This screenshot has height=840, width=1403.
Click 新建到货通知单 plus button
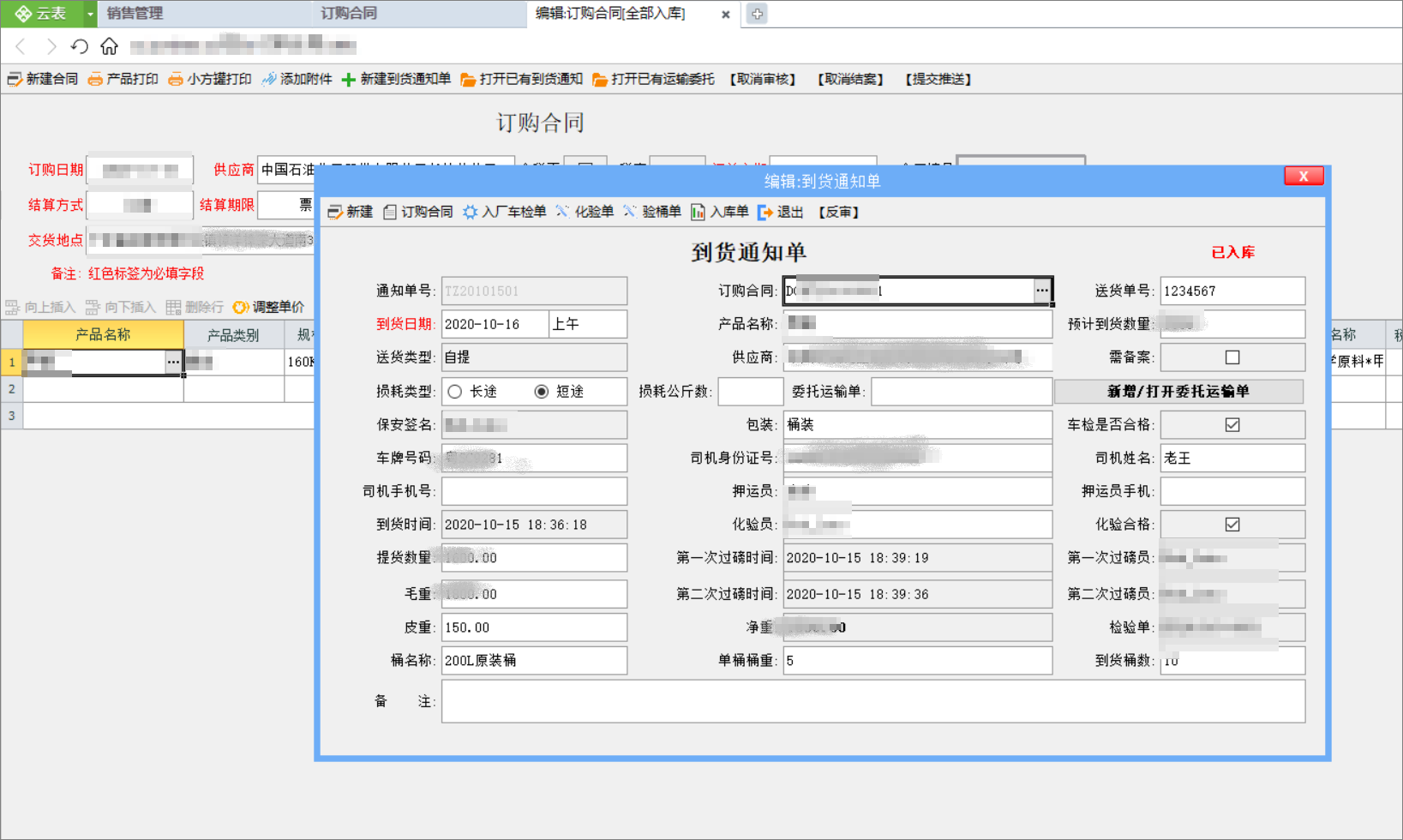[396, 79]
